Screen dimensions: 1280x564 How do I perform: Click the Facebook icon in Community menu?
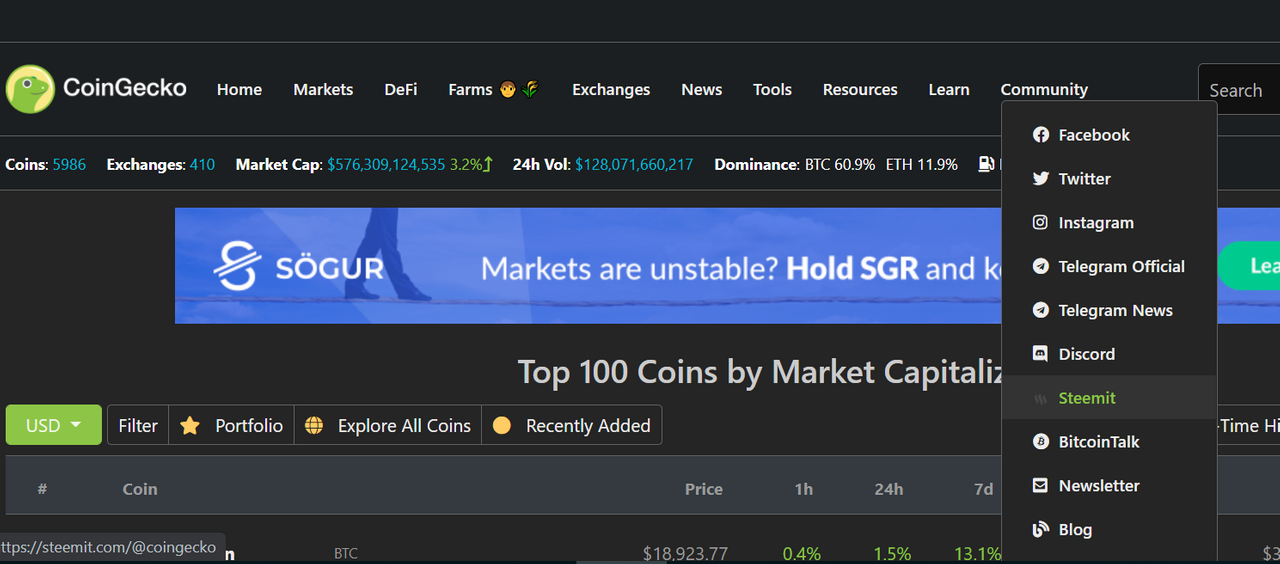tap(1041, 135)
